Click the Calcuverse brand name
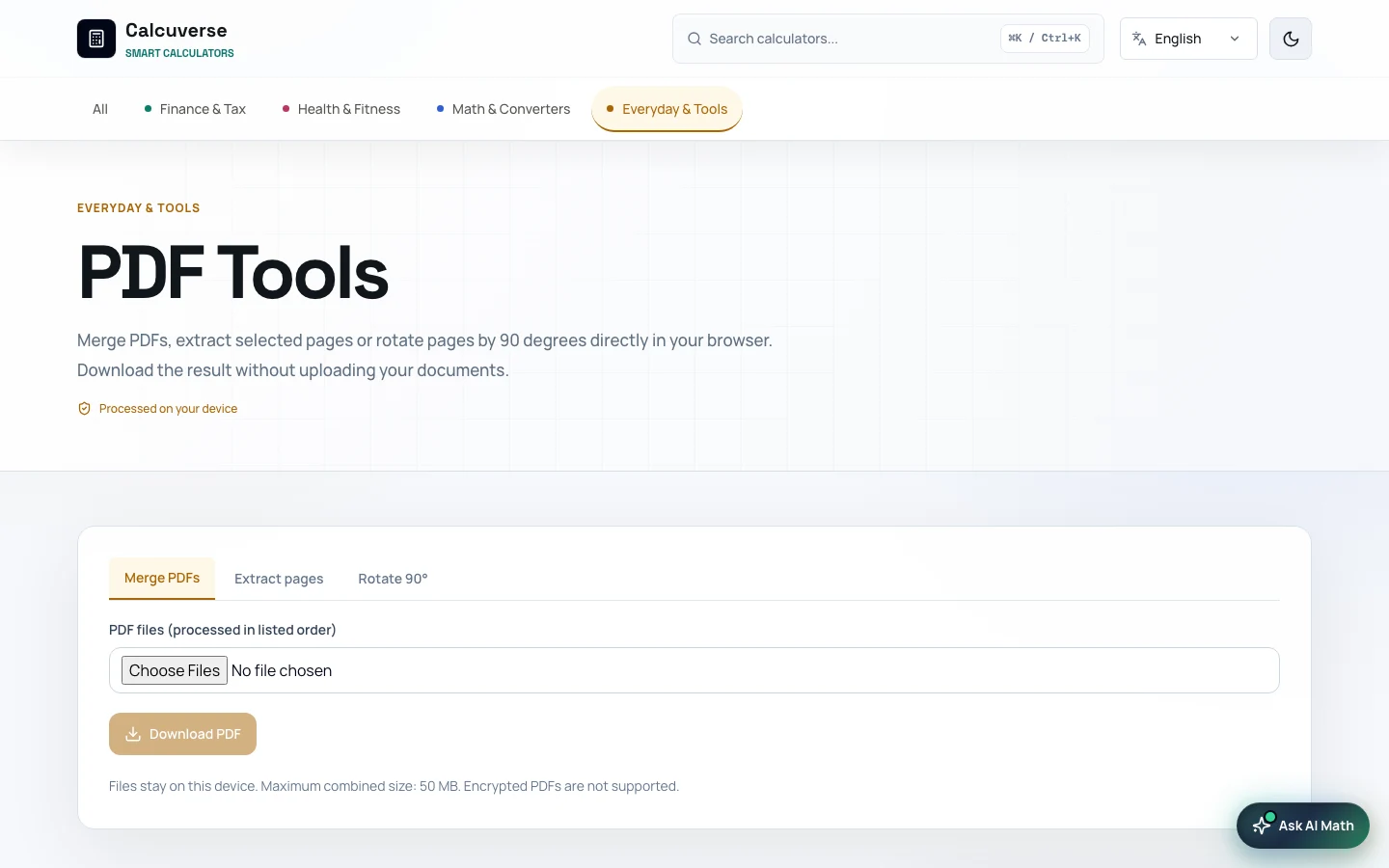This screenshot has width=1389, height=868. (177, 31)
